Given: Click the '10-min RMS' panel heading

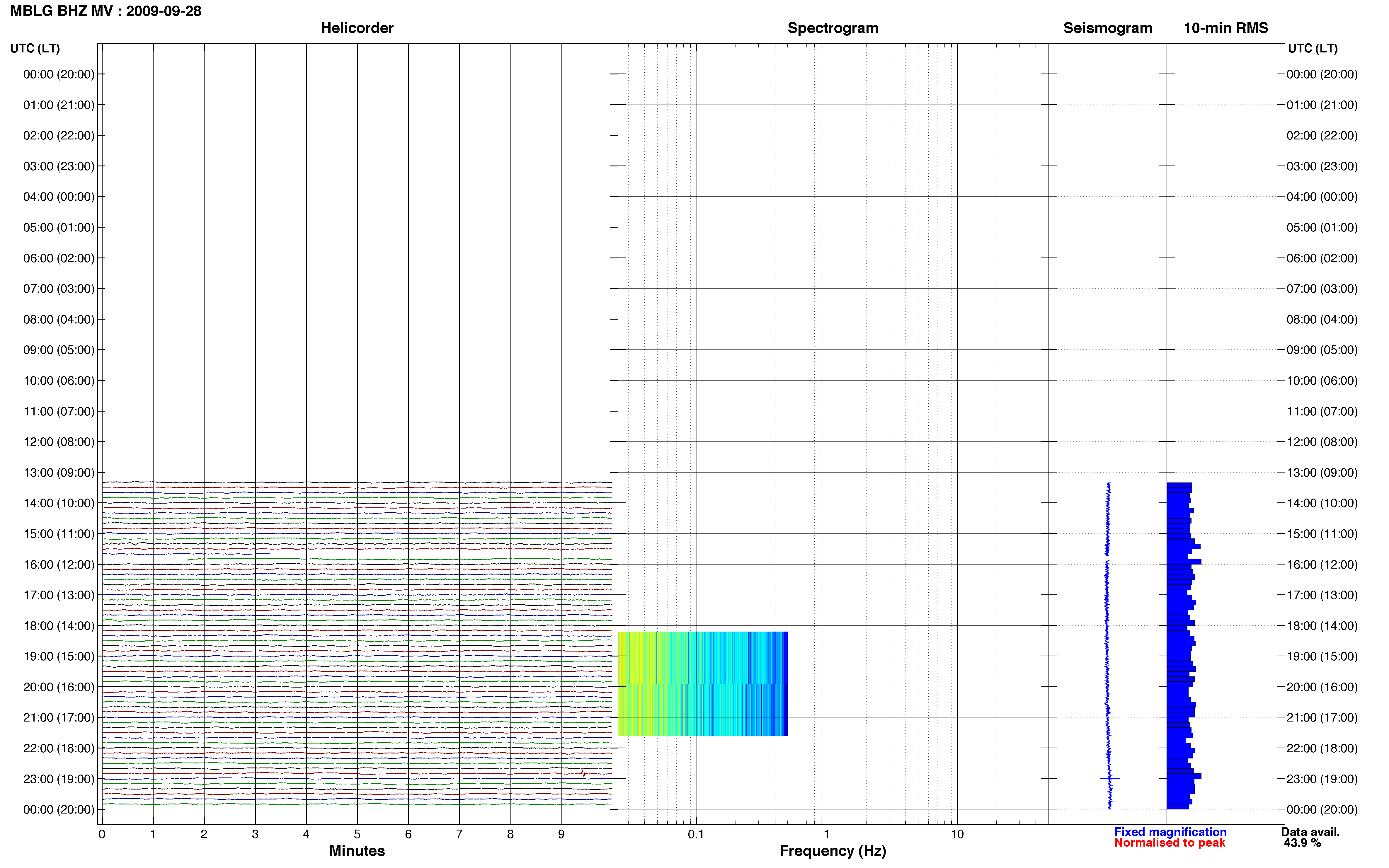Looking at the screenshot, I should click(x=1225, y=28).
